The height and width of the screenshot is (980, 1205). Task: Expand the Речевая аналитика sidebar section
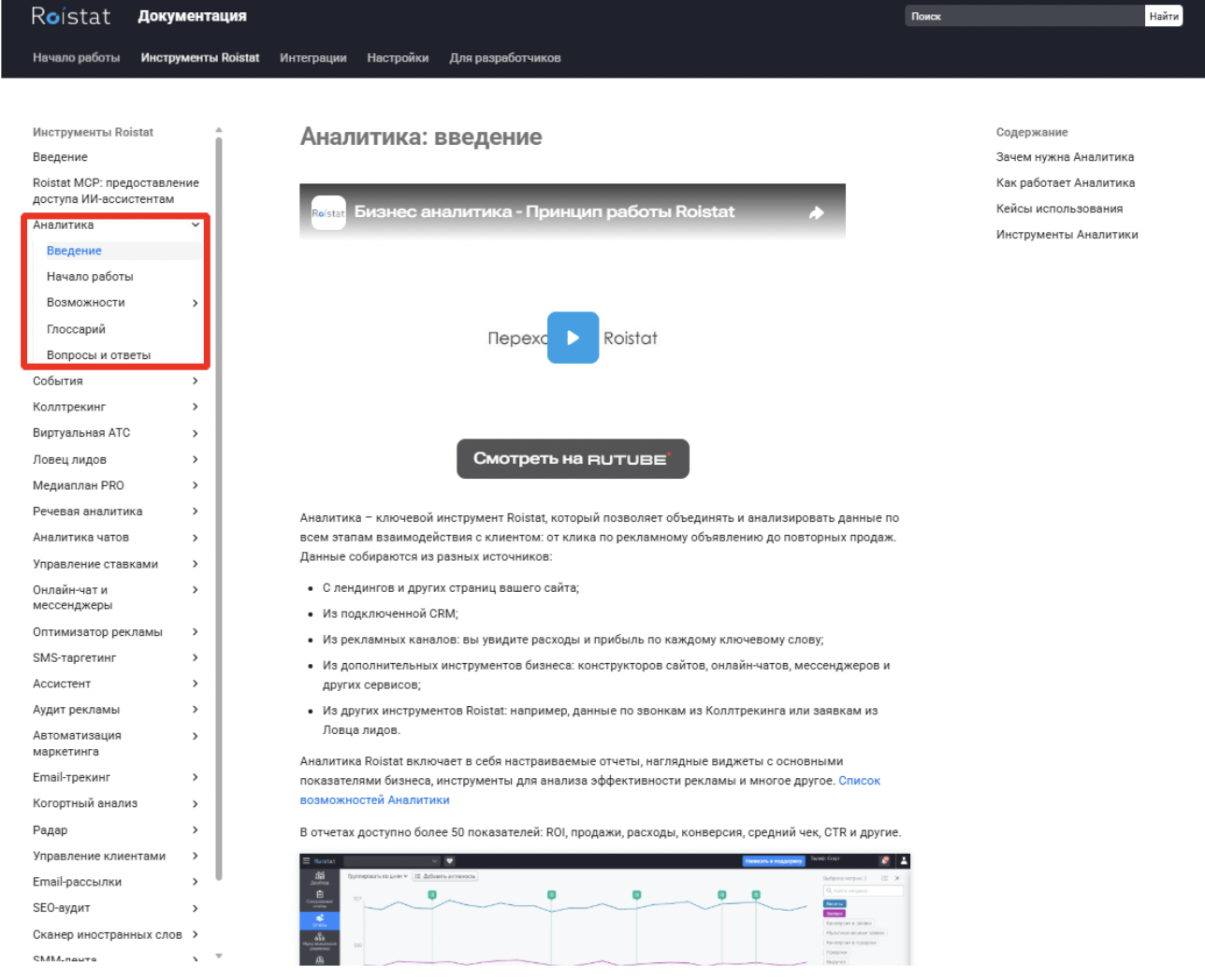click(196, 512)
